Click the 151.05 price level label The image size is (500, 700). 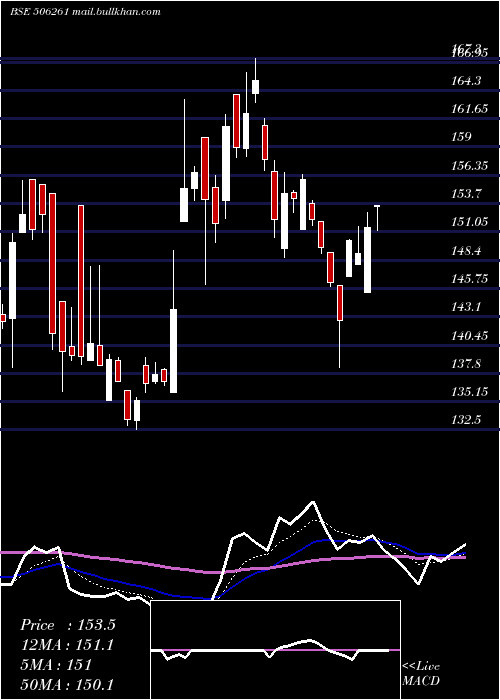[470, 222]
